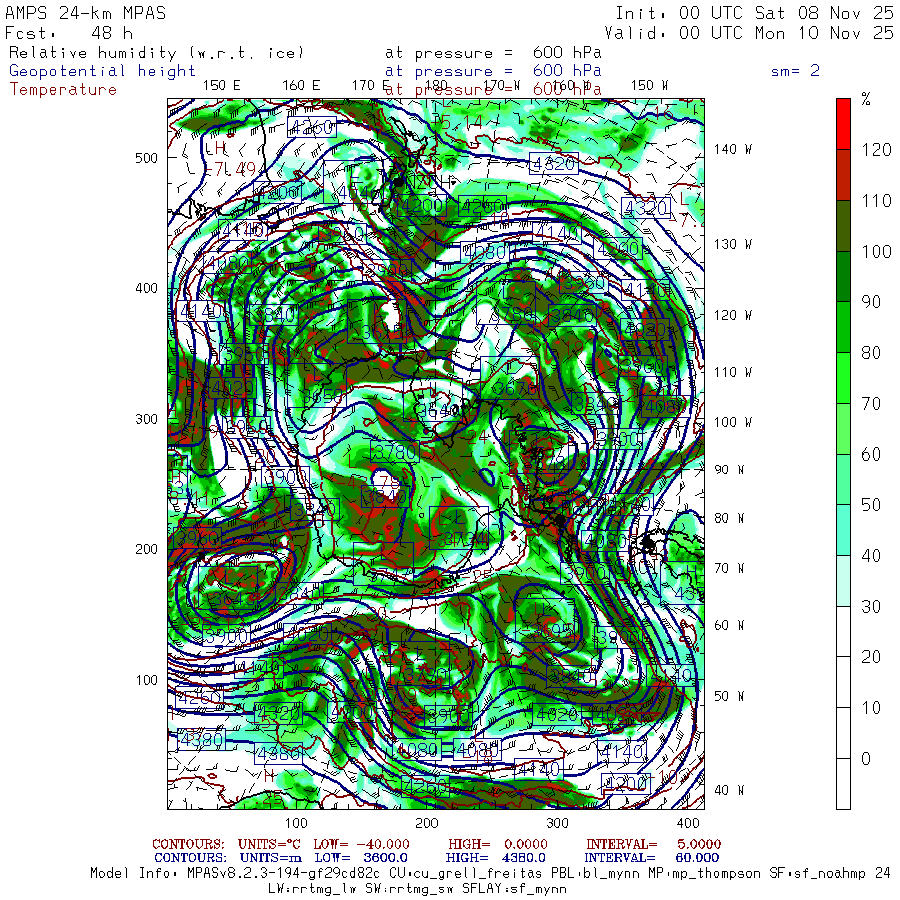900x900 pixels.
Task: Click the 'sm= 2' smoothing text
Action: coord(796,71)
